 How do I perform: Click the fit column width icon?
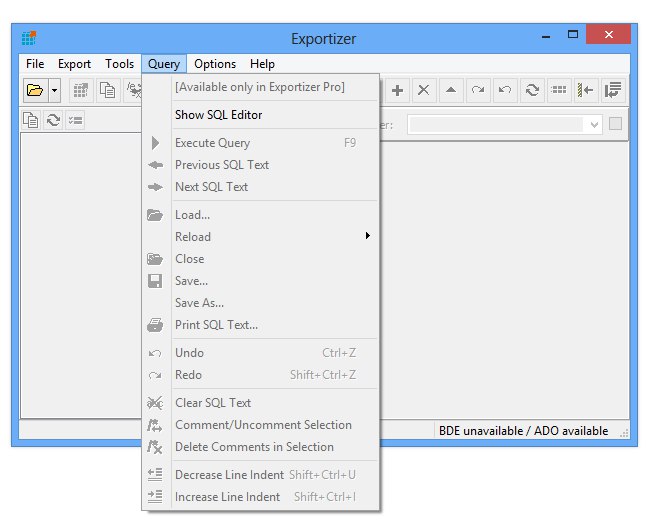pos(586,90)
